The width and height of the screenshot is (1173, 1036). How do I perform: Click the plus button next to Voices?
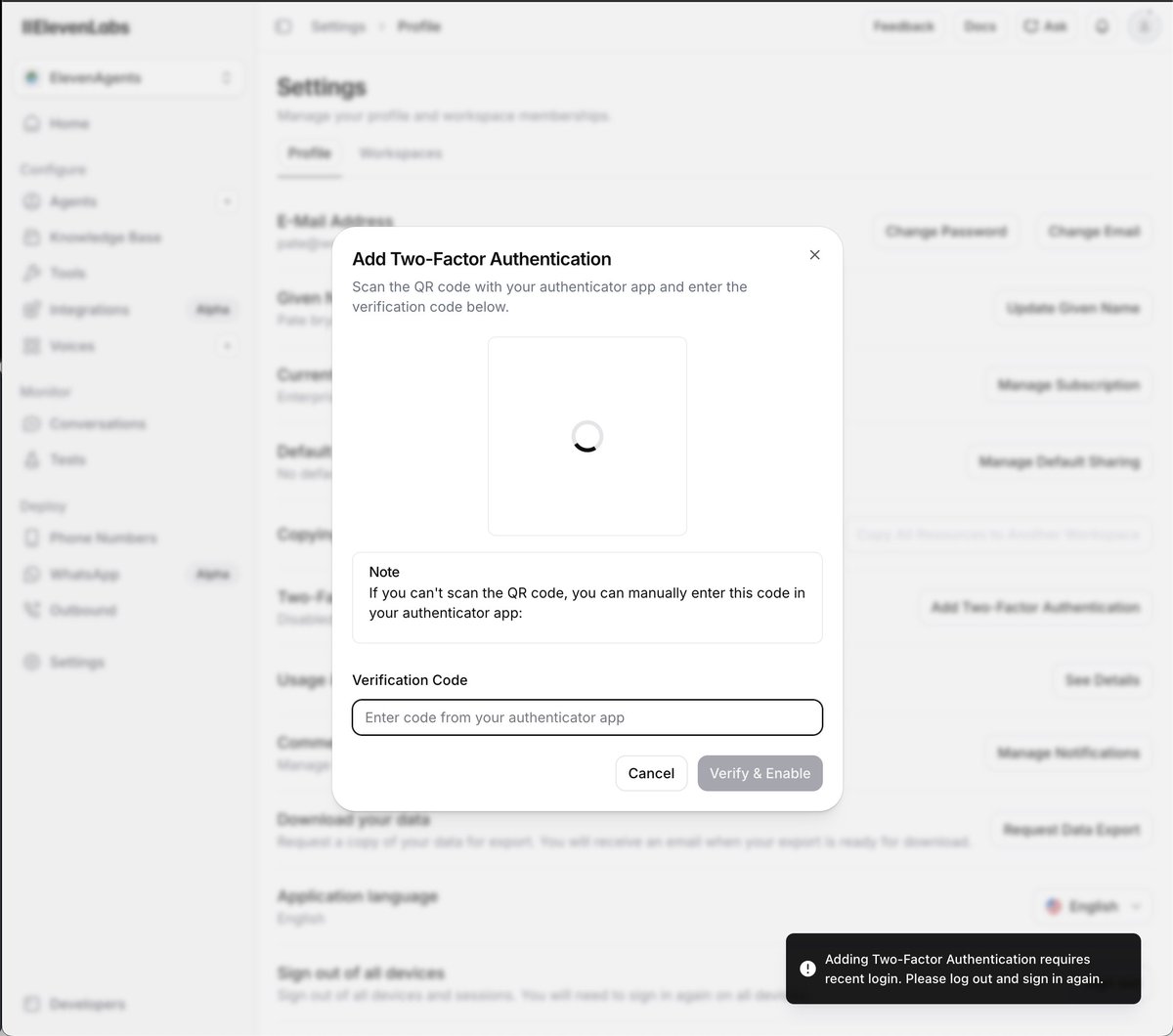click(x=227, y=346)
